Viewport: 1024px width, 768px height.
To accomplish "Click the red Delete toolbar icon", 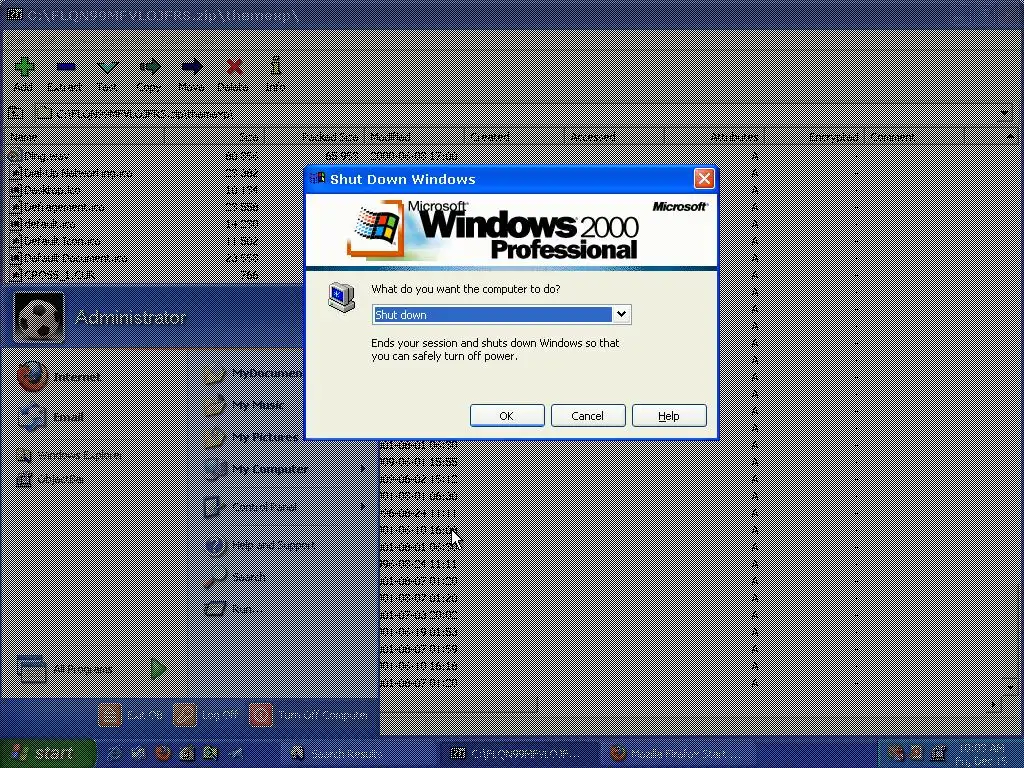I will tap(233, 74).
